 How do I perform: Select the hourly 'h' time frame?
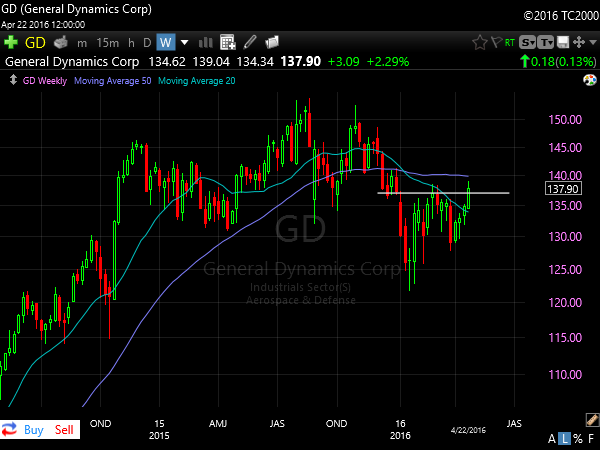tap(131, 42)
